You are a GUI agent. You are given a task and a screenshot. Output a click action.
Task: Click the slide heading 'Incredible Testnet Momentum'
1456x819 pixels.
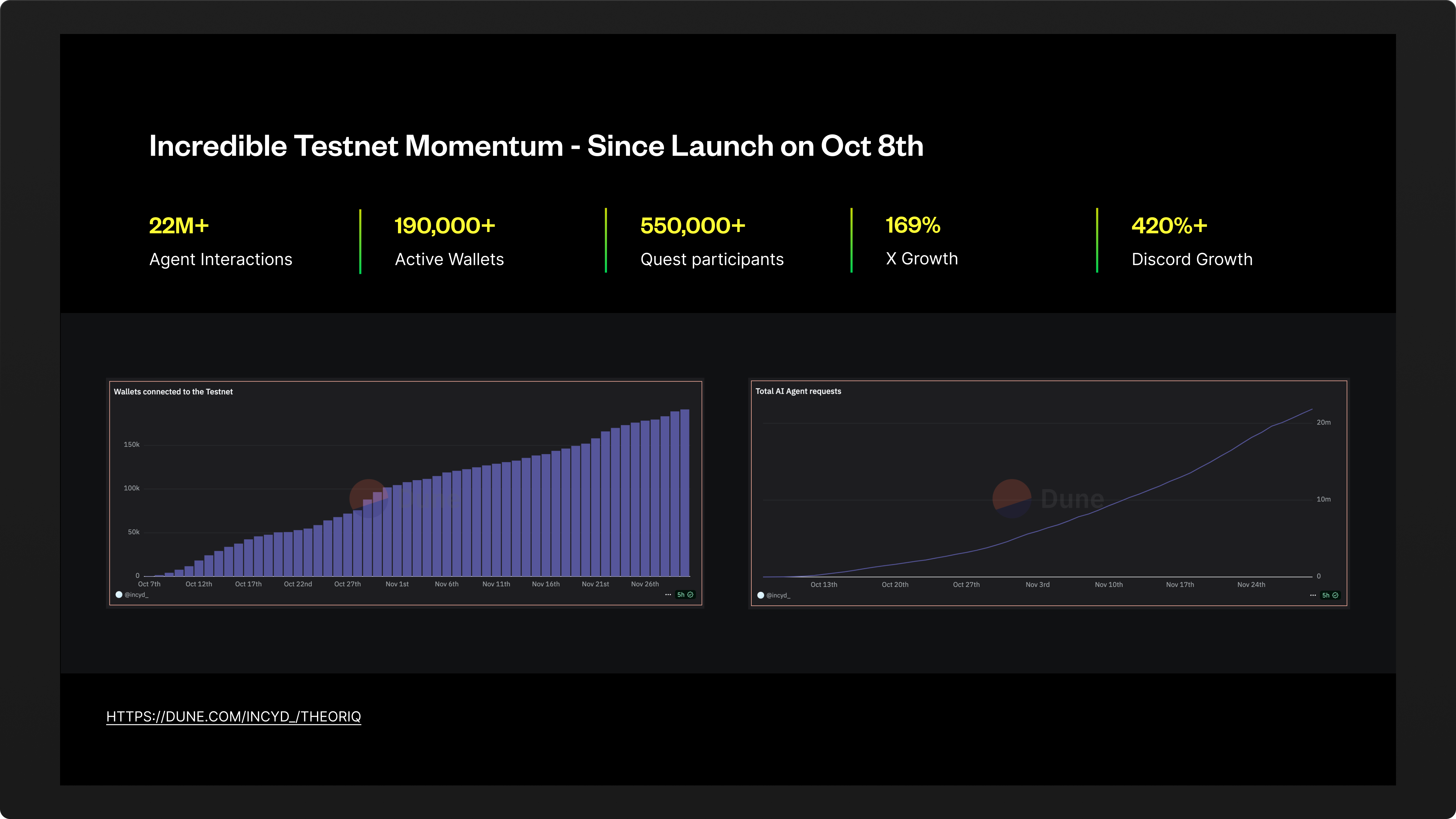click(x=356, y=146)
